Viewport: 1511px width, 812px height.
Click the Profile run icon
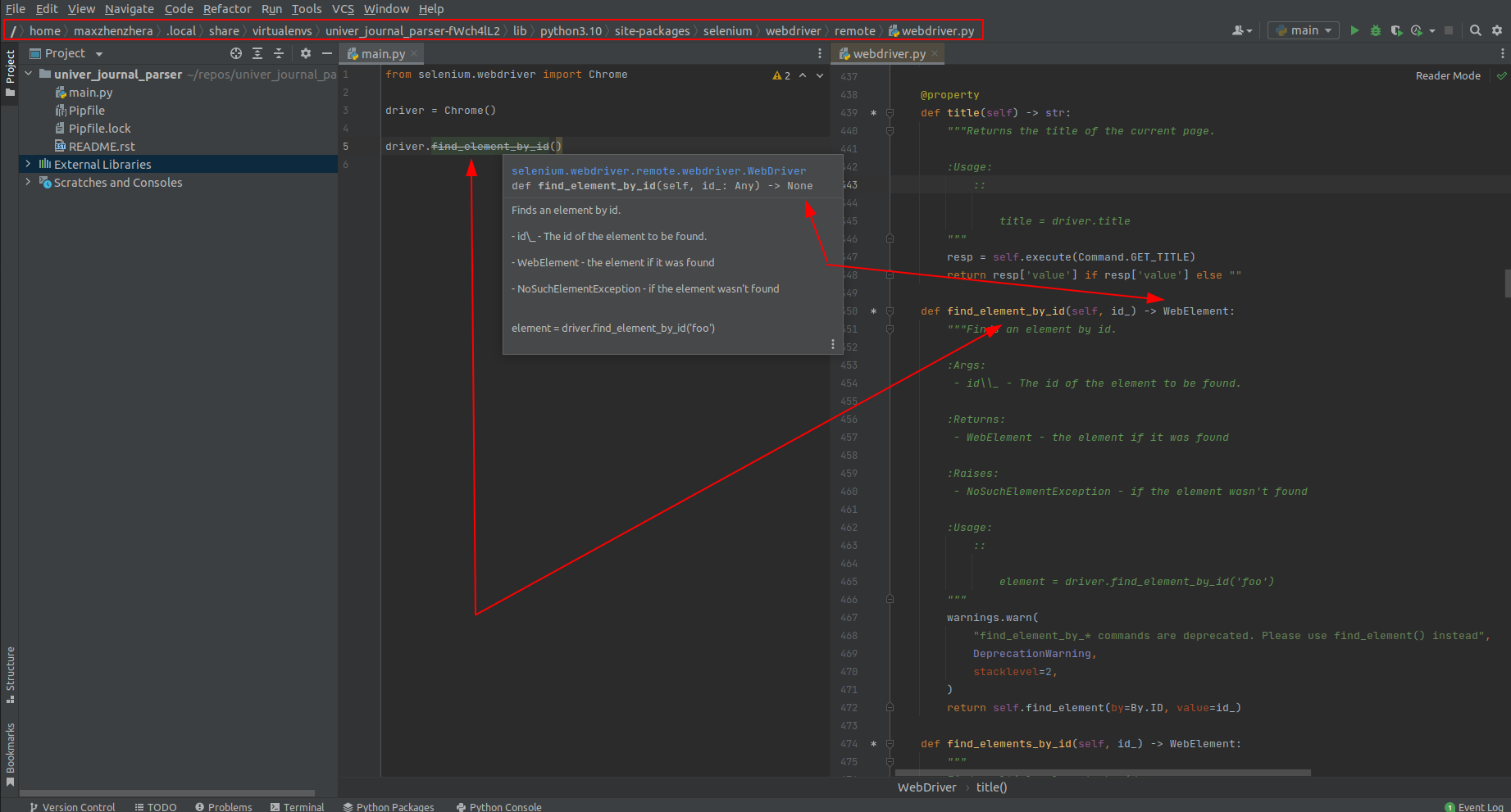[1417, 30]
